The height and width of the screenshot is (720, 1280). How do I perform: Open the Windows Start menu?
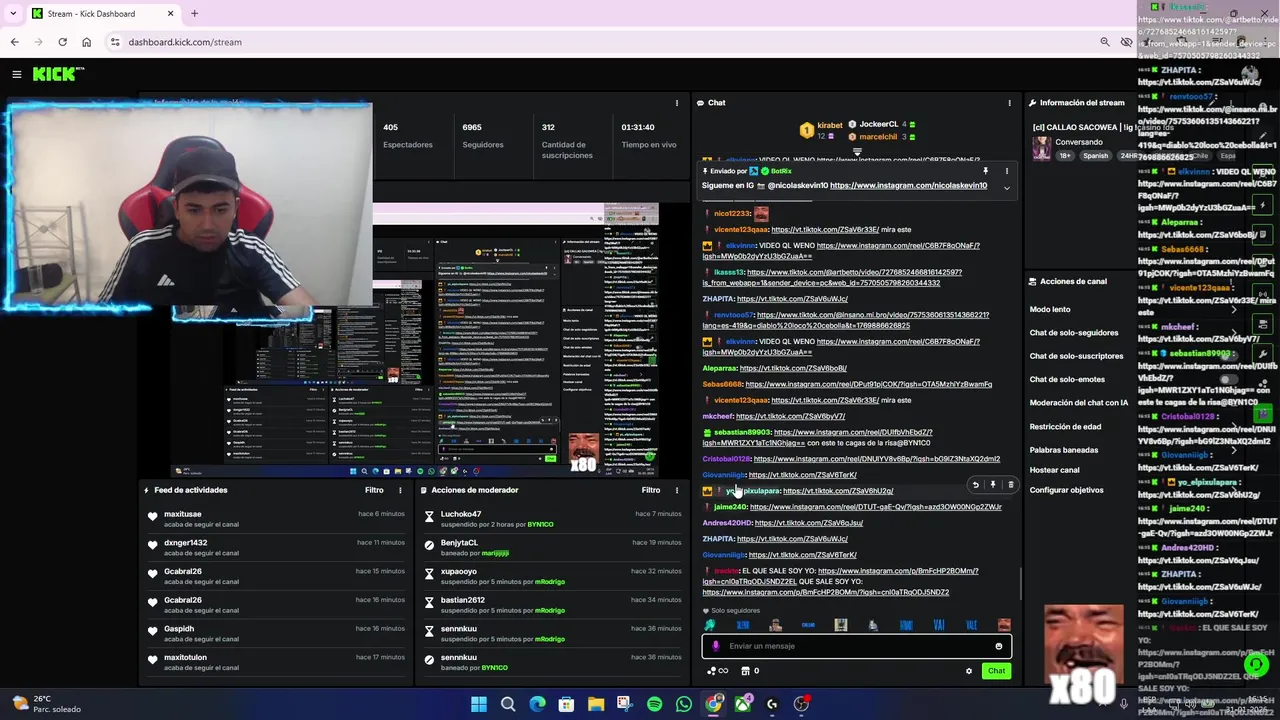pos(478,704)
